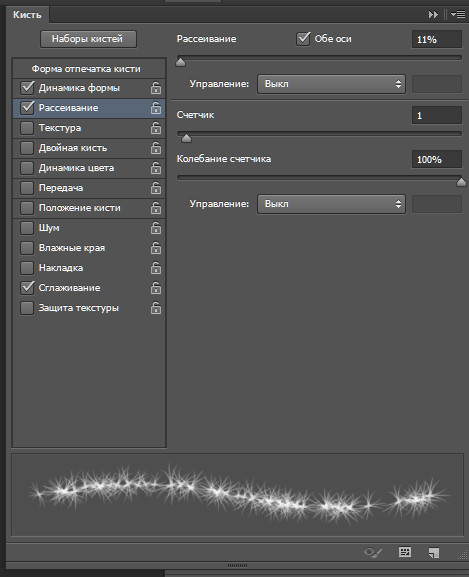Click the lock icon beside Динамика формы
Viewport: 469px width, 577px height.
(x=156, y=88)
